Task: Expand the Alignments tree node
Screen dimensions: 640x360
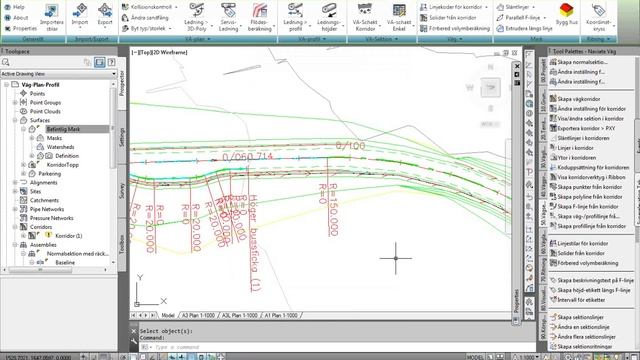Action: 15,182
